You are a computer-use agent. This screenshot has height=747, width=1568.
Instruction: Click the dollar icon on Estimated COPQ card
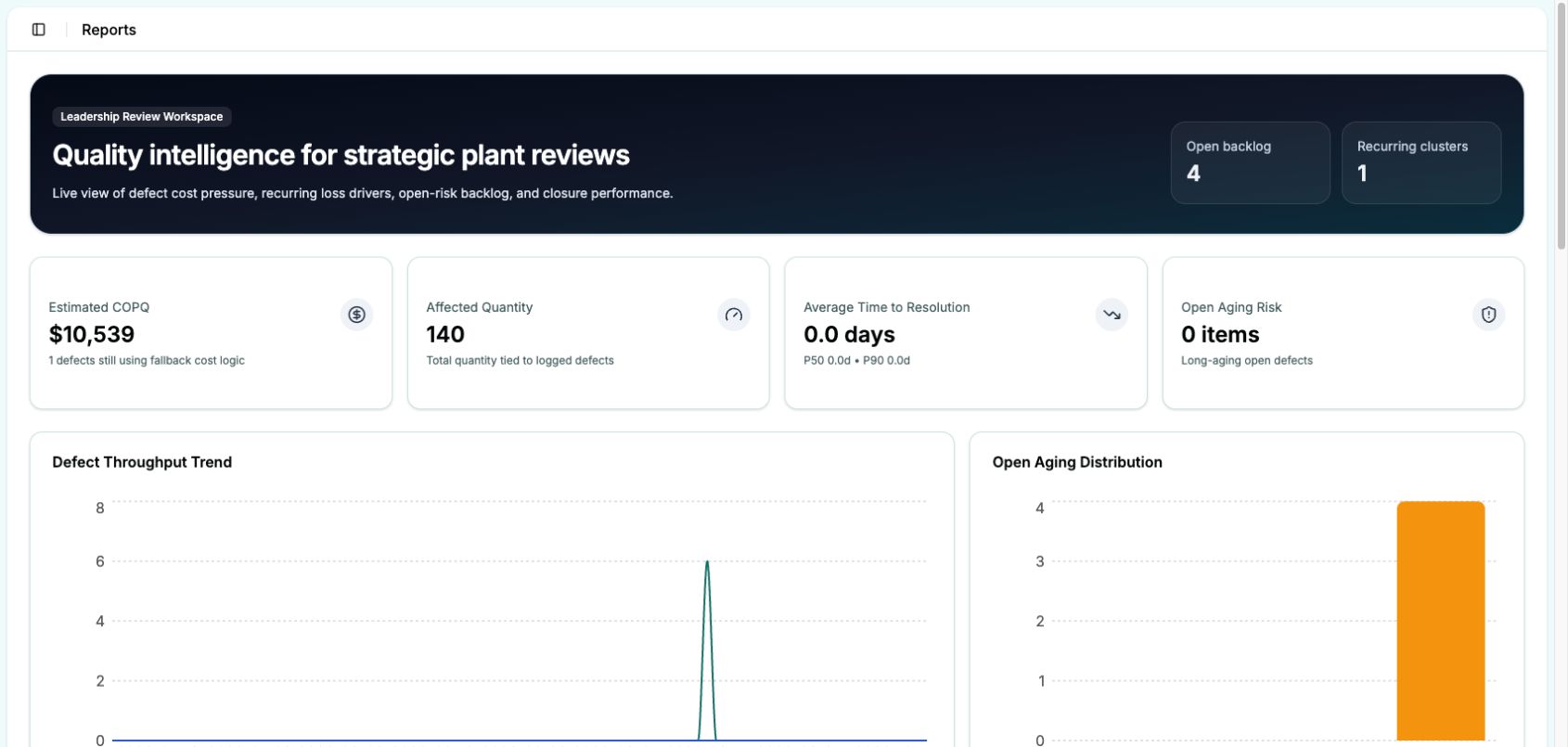pyautogui.click(x=356, y=315)
